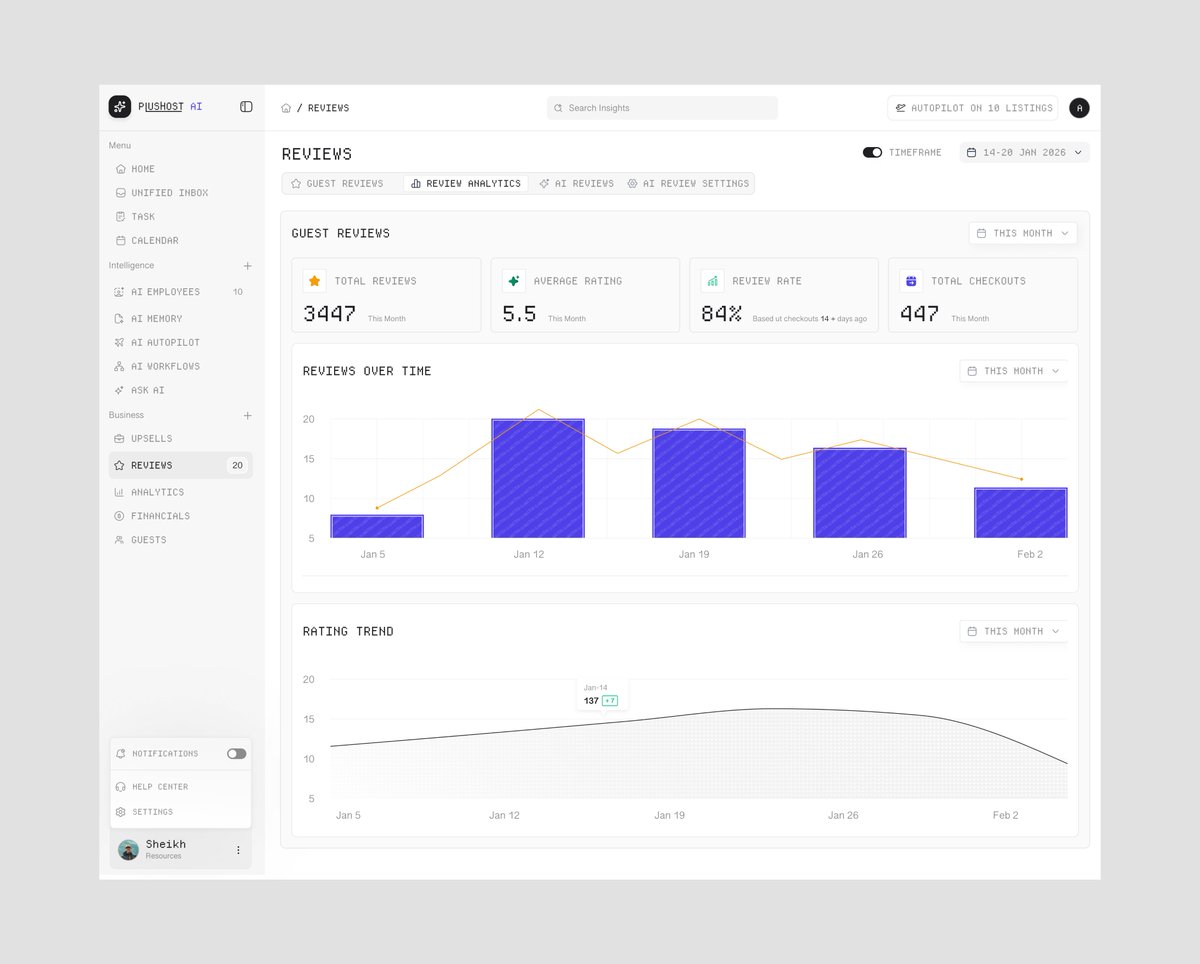Click Autopilot on 10 Listings button
The width and height of the screenshot is (1200, 964).
tap(972, 108)
